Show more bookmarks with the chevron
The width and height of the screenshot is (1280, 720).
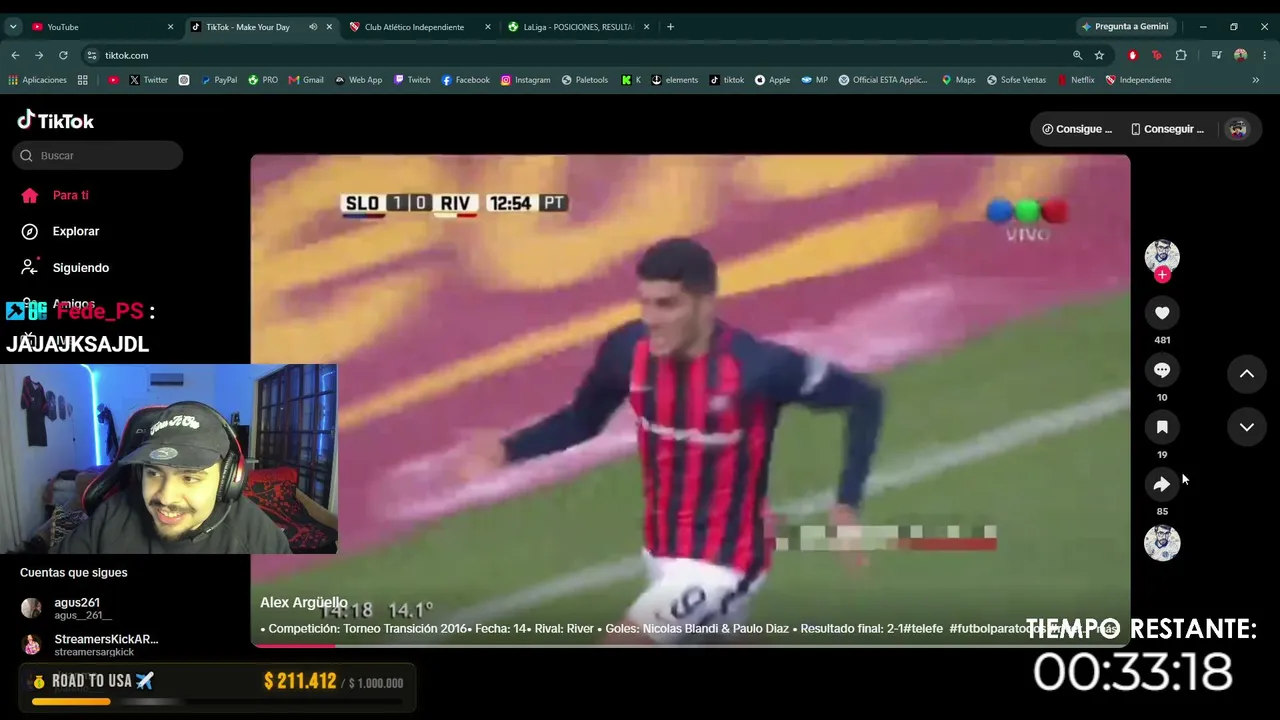click(1256, 80)
